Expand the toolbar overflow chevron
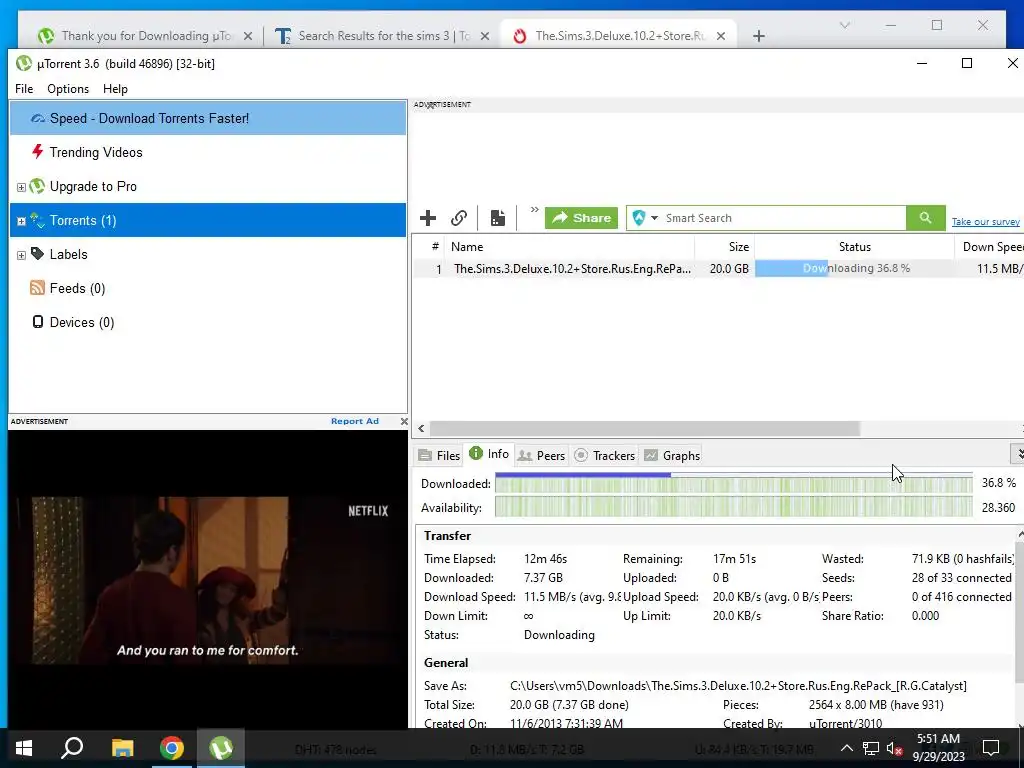The height and width of the screenshot is (768, 1024). tap(534, 210)
